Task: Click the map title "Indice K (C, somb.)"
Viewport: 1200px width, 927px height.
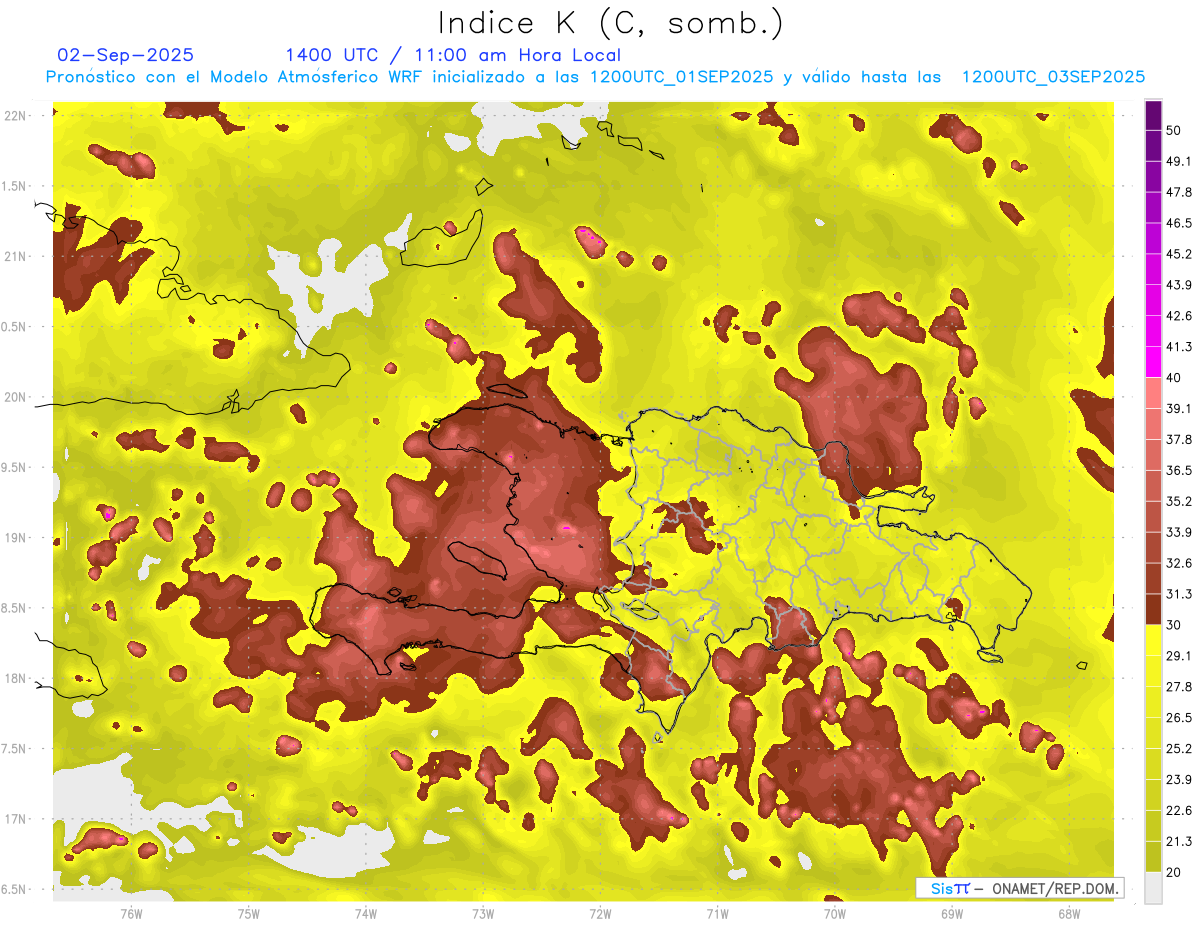Action: (x=610, y=23)
